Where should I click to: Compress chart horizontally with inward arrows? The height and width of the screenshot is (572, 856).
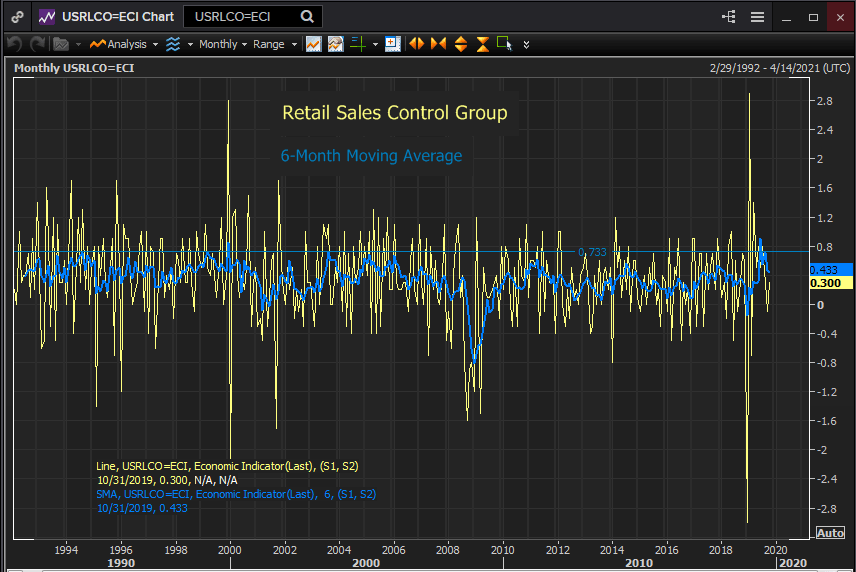[438, 44]
